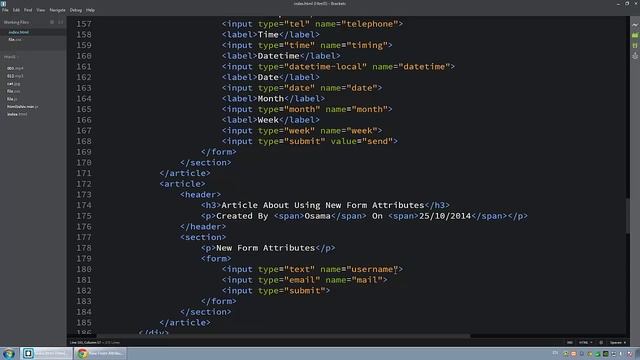
Task: Click 'New Form Attributes' paragraph text
Action: 265,248
